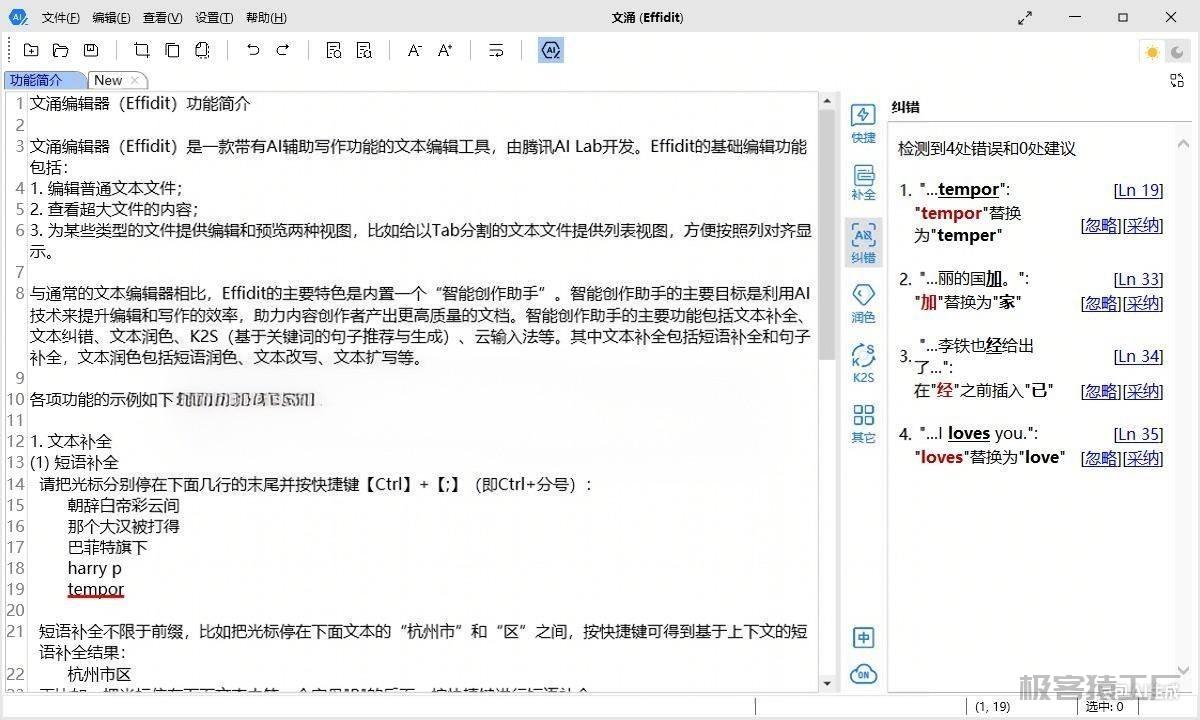Click the Save file toolbar icon

point(91,50)
